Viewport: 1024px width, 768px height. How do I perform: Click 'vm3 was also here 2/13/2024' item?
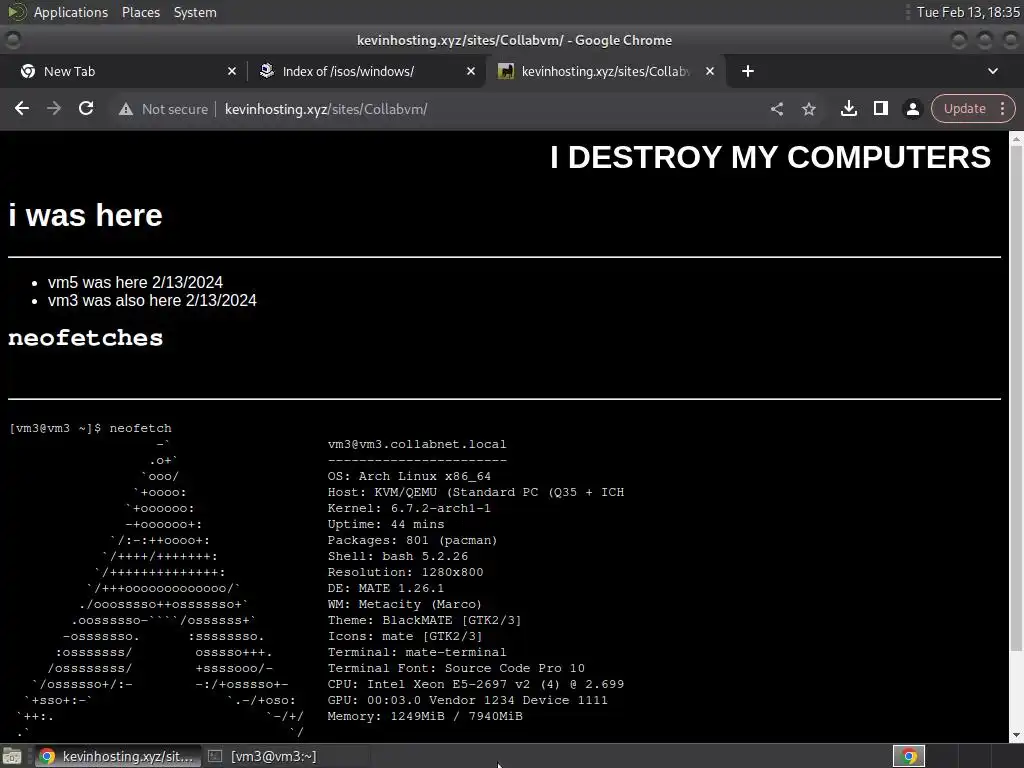[152, 300]
